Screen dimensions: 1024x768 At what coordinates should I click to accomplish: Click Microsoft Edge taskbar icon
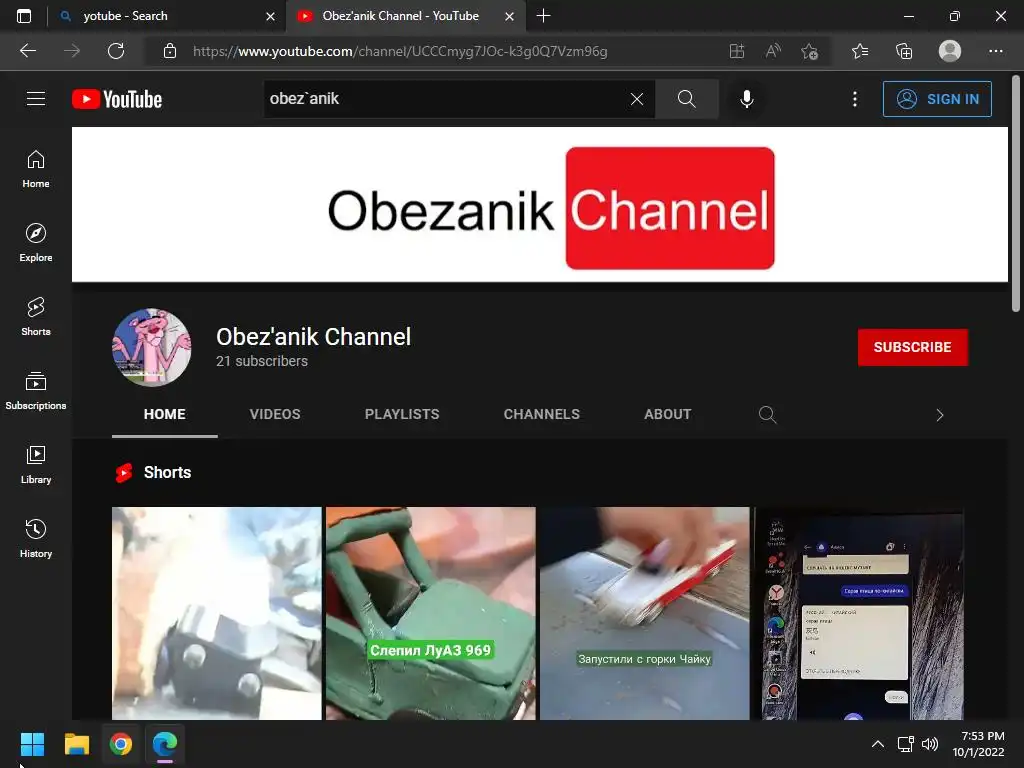click(x=165, y=744)
